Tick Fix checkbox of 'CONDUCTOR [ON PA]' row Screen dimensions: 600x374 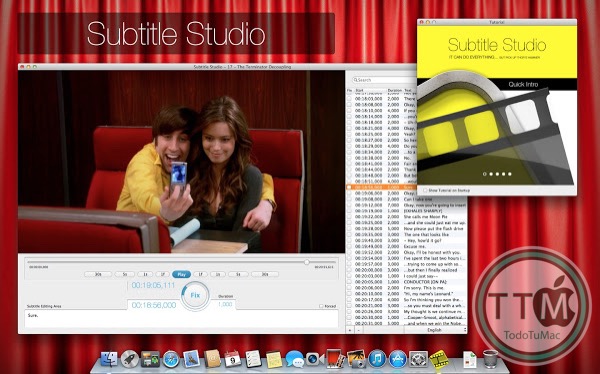tap(349, 282)
